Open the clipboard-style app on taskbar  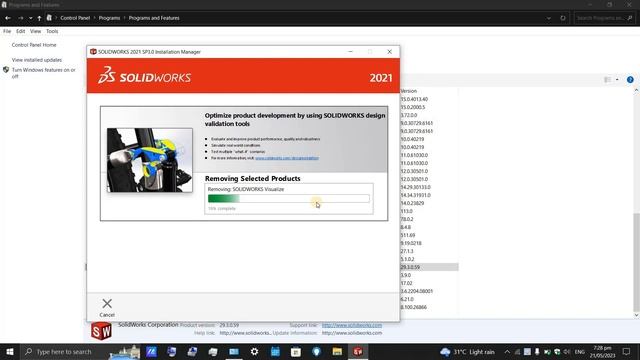296,352
